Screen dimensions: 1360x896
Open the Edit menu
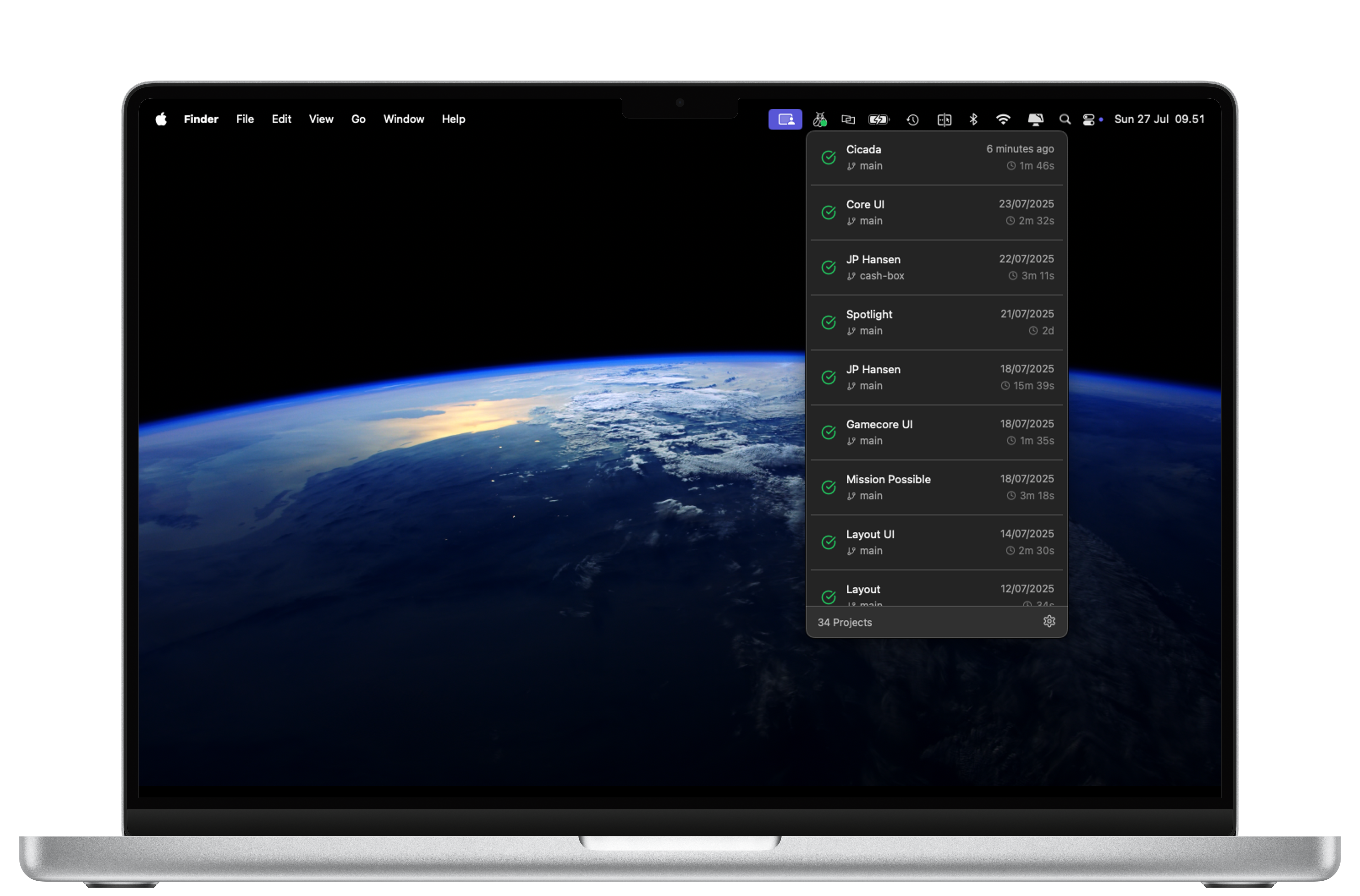point(282,119)
